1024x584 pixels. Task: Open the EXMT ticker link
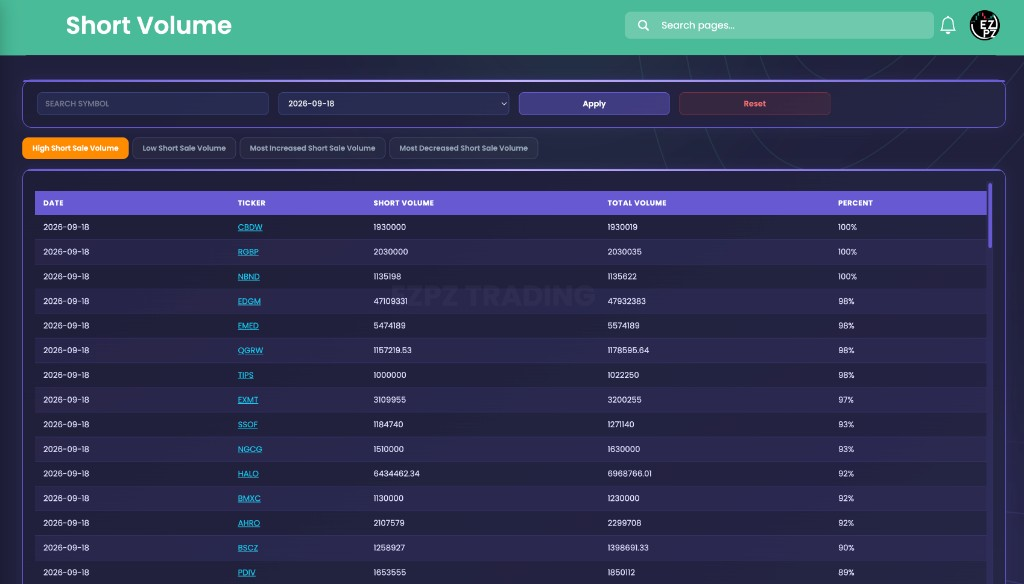pyautogui.click(x=248, y=400)
